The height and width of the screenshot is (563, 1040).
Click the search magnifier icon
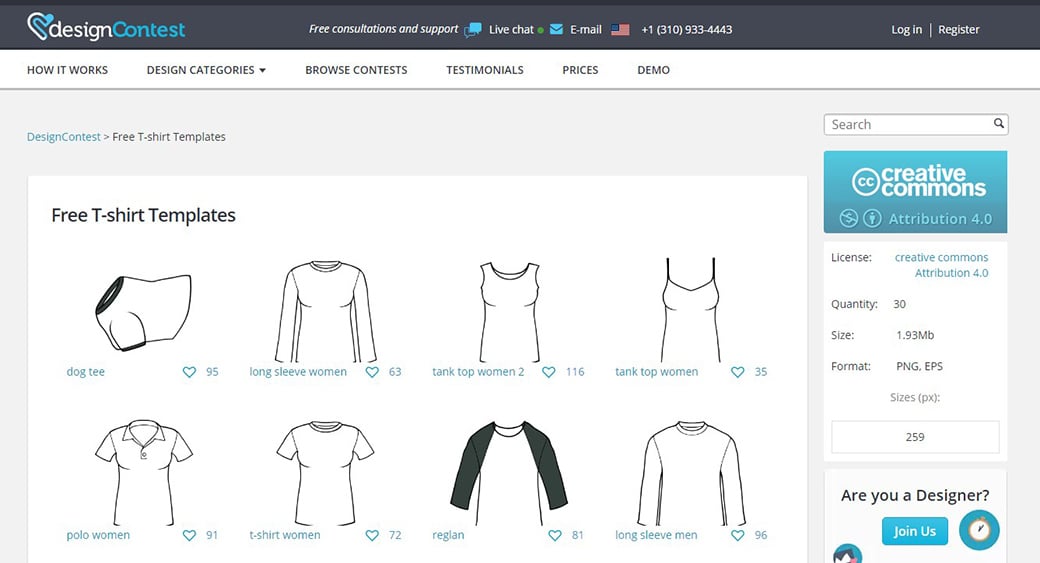(998, 124)
